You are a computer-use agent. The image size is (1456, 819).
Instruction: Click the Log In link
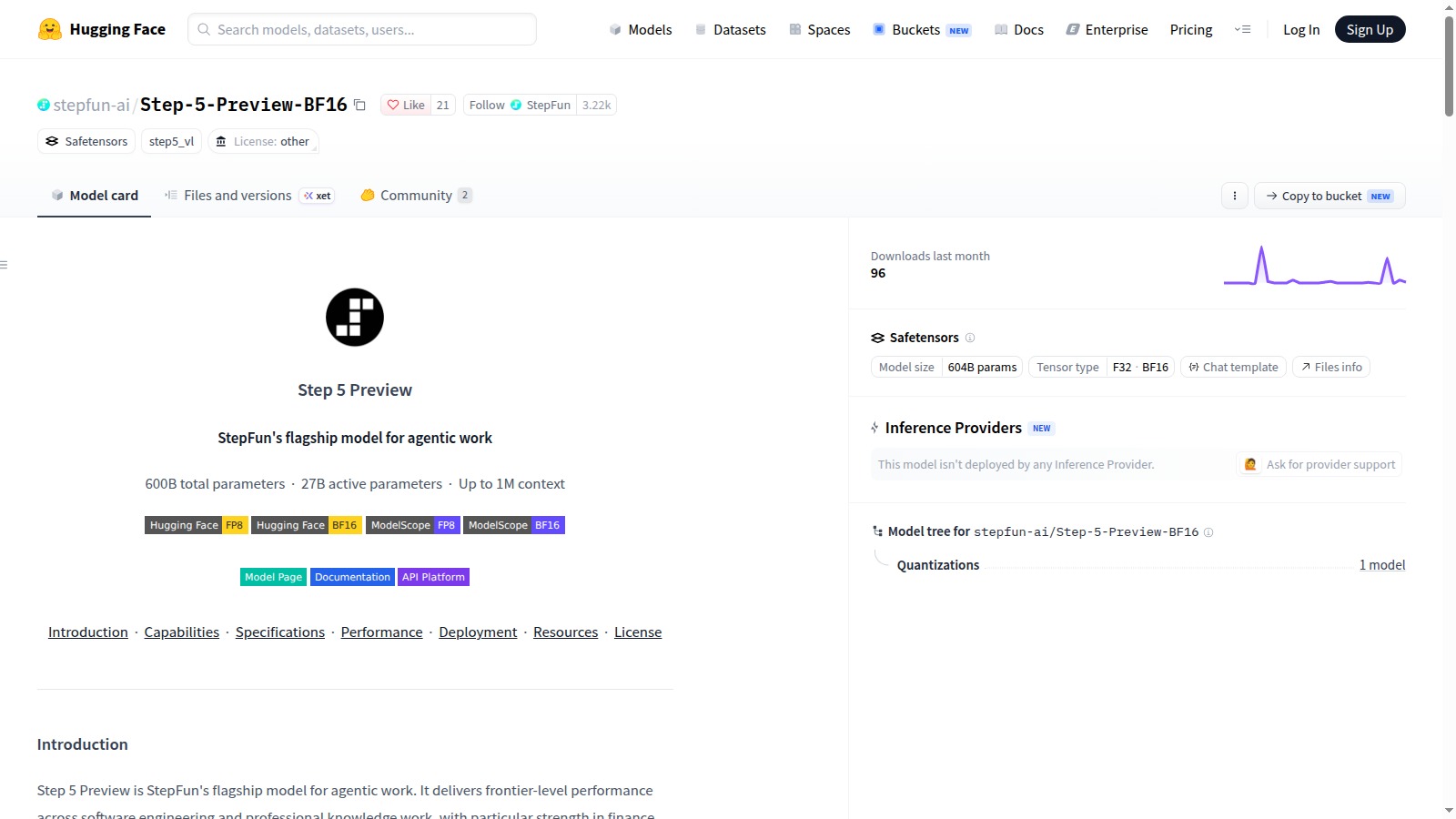(x=1301, y=29)
